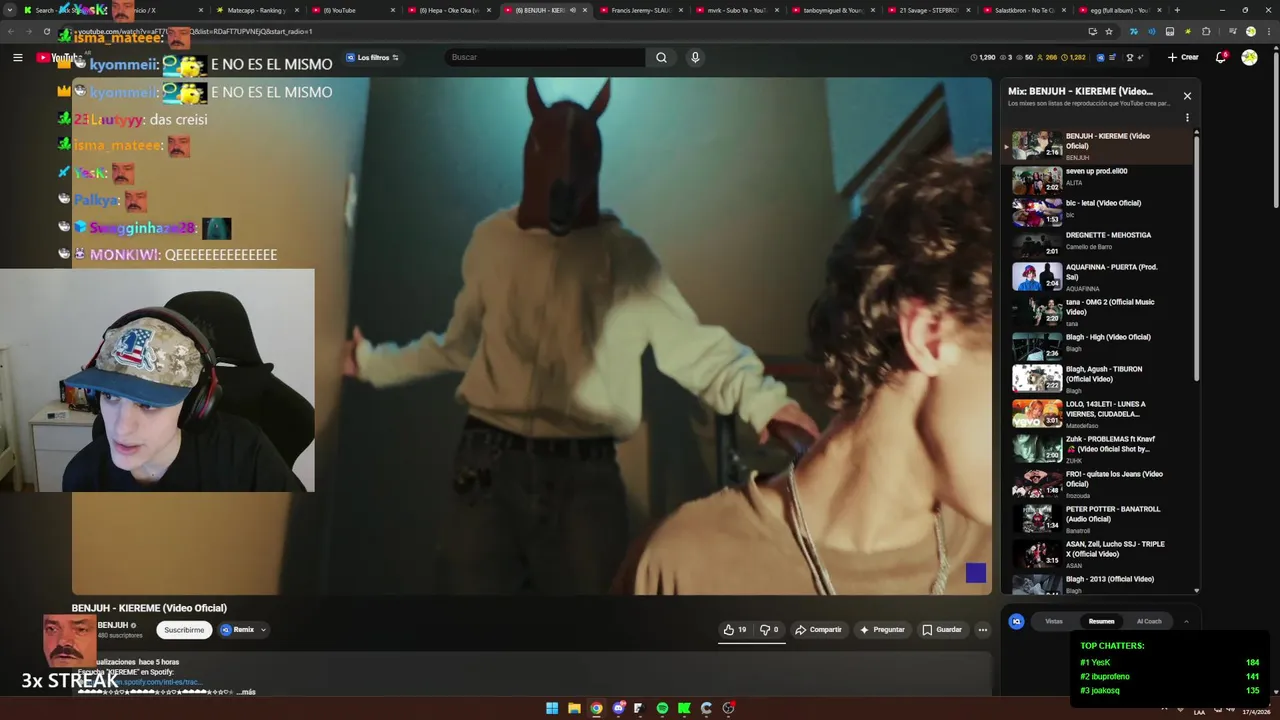Select AQUAFINNA - PUERTA in the mix
This screenshot has width=1280, height=720.
[x=1100, y=277]
